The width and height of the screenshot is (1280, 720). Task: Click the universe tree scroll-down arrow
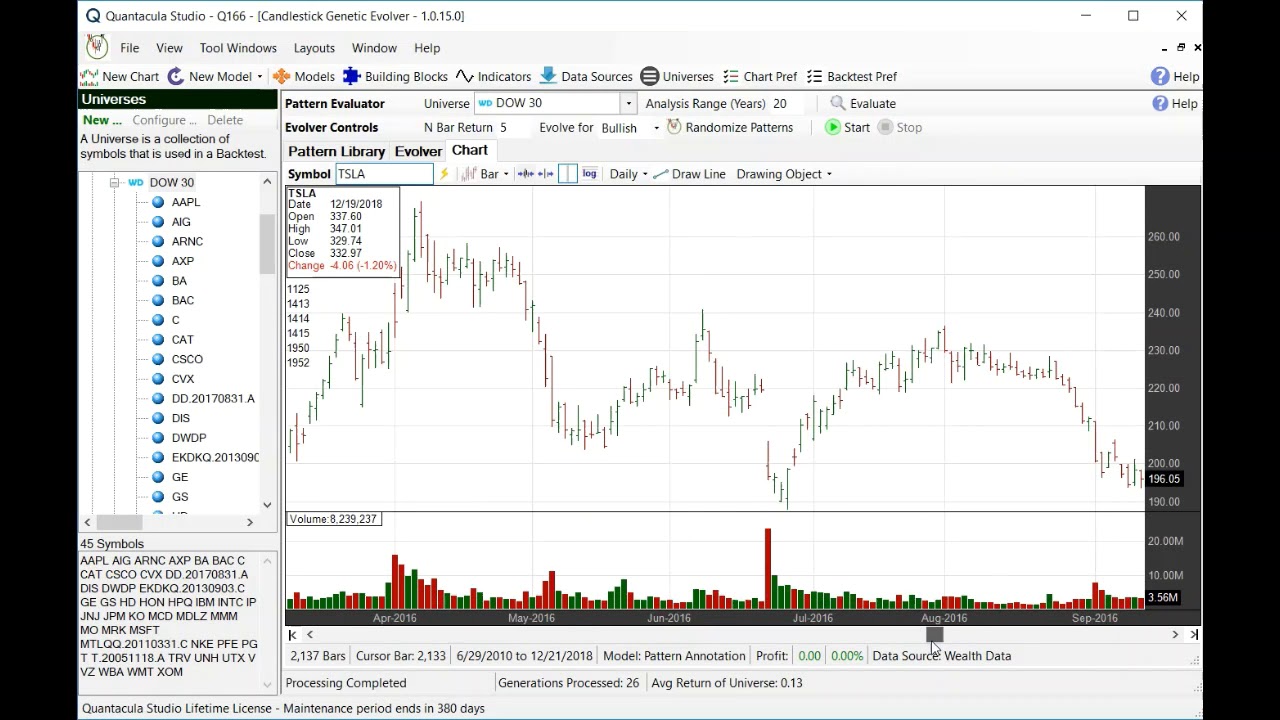coord(267,505)
